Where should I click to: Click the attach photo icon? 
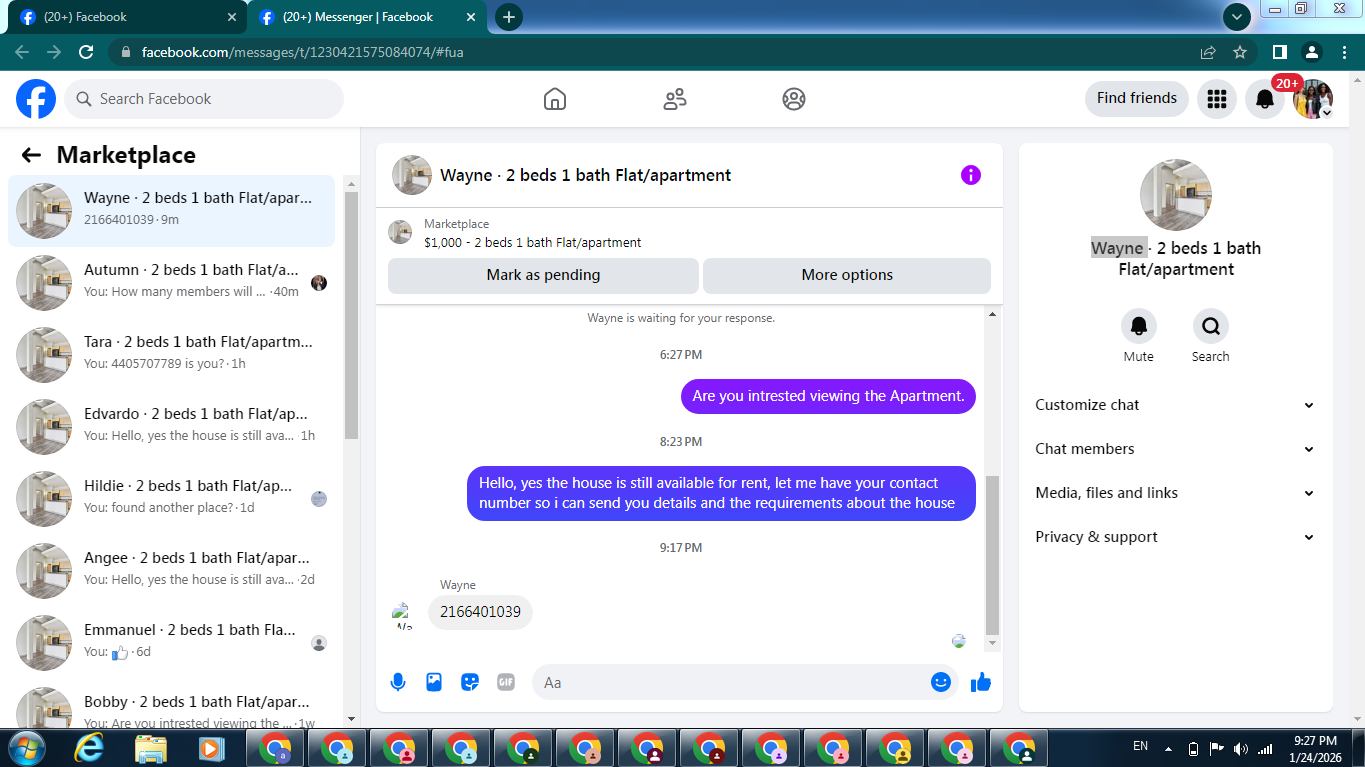(x=434, y=682)
